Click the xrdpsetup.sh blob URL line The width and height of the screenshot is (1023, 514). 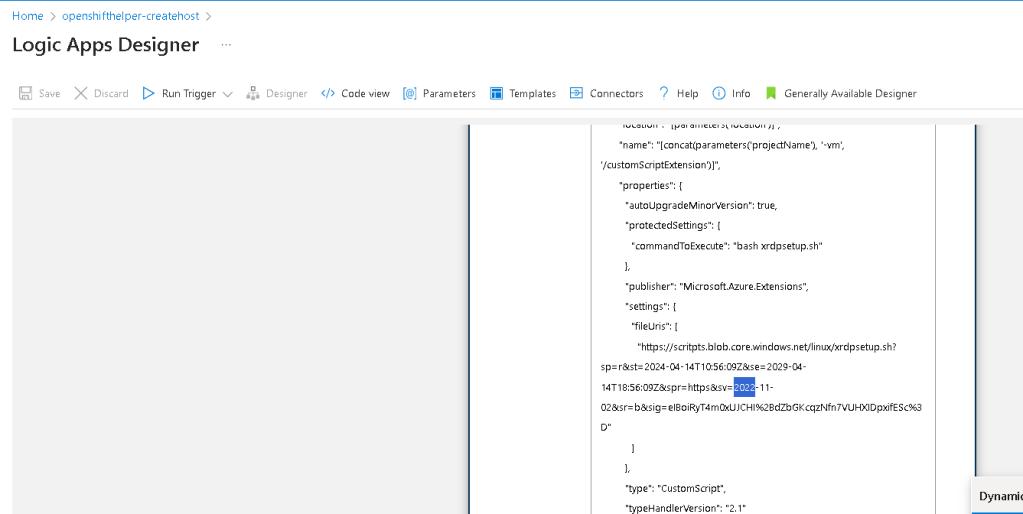767,346
